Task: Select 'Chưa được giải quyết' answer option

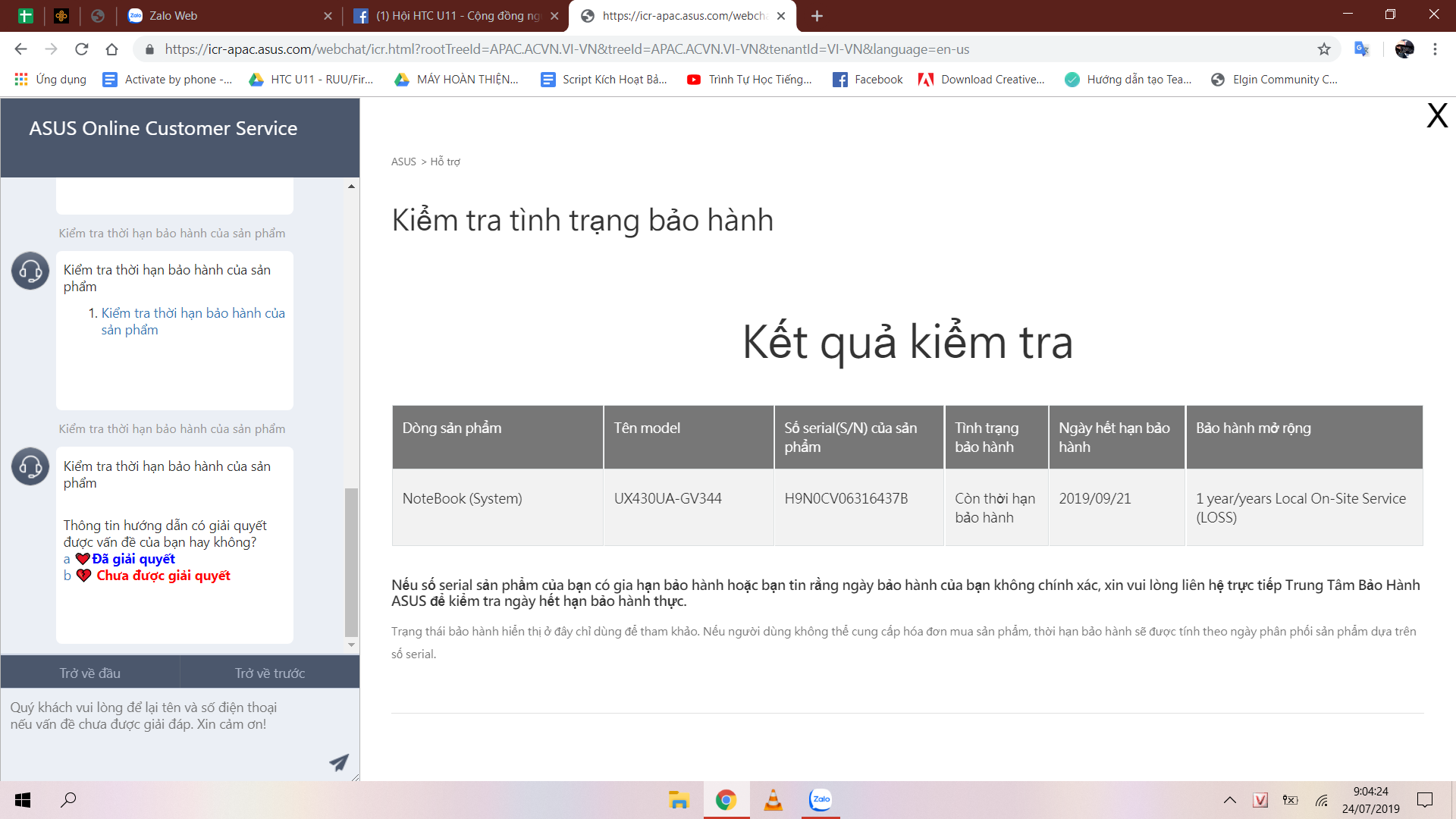Action: (163, 576)
